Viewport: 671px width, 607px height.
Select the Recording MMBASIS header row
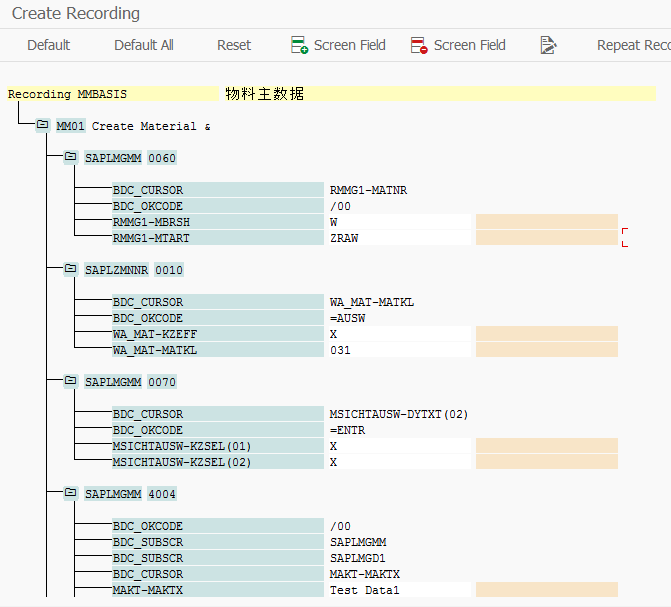click(x=113, y=94)
